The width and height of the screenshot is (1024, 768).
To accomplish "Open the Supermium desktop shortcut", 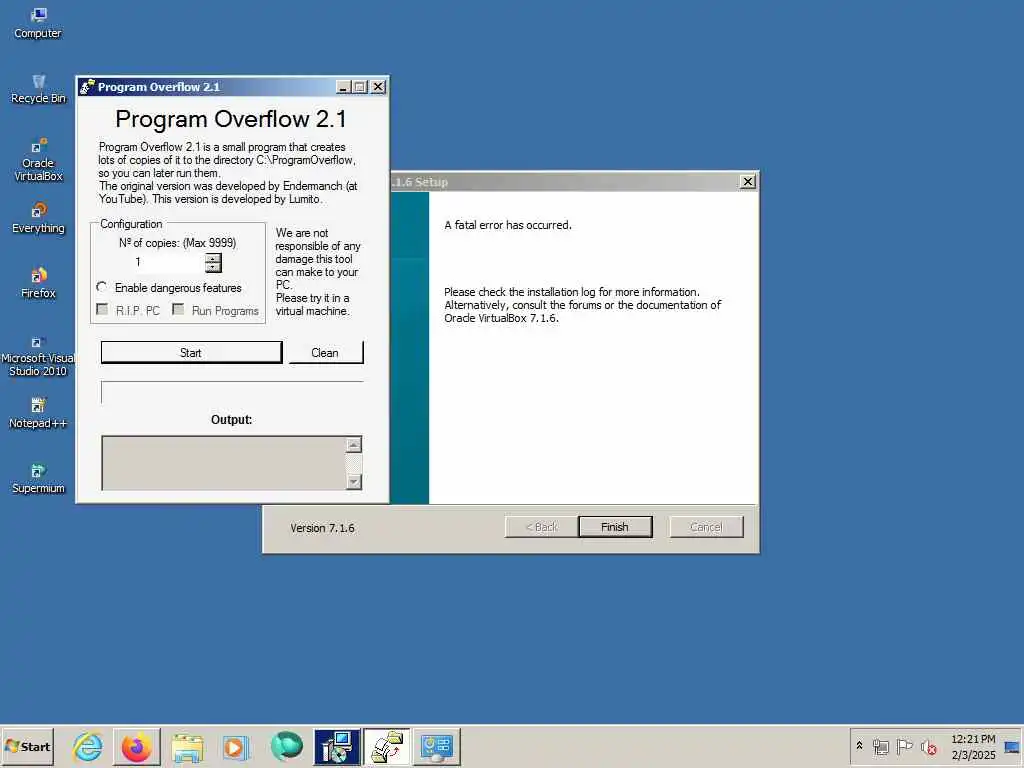I will pos(38,479).
